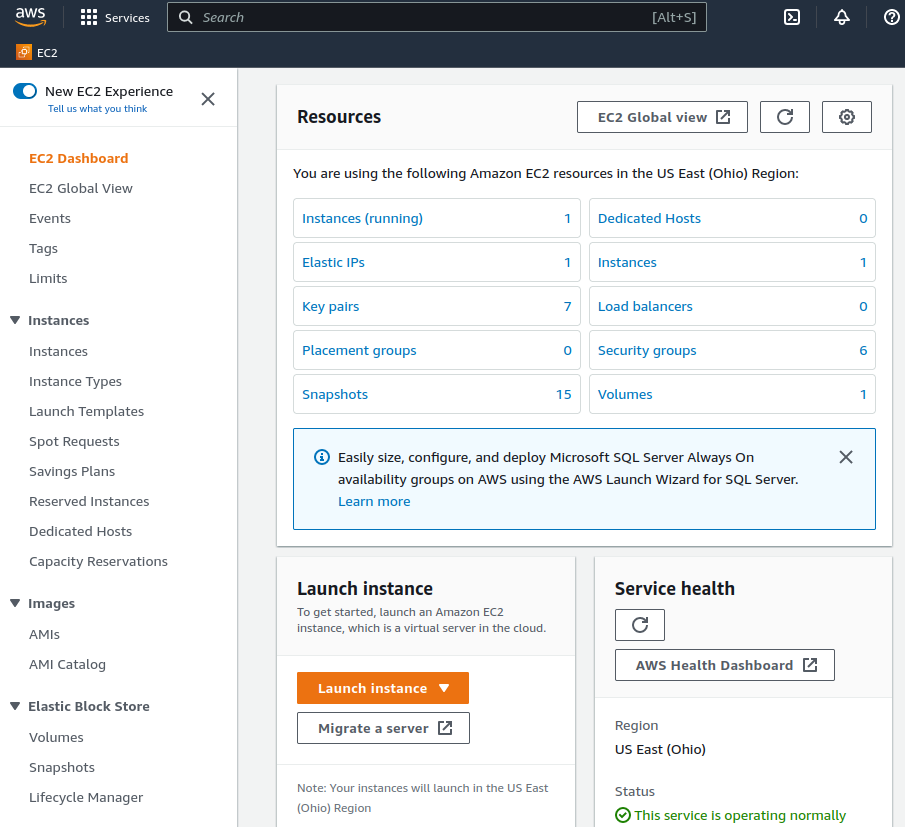Open the Launch instance dropdown arrow

(x=445, y=688)
